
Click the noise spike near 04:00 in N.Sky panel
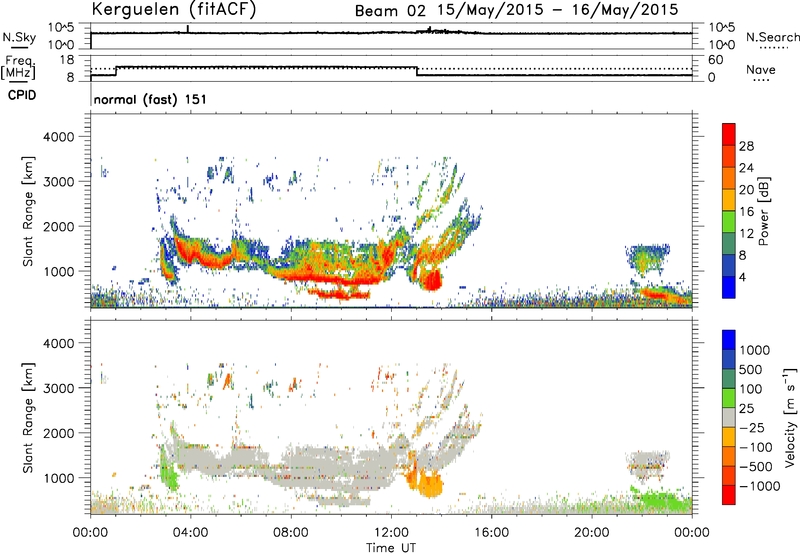(x=188, y=29)
